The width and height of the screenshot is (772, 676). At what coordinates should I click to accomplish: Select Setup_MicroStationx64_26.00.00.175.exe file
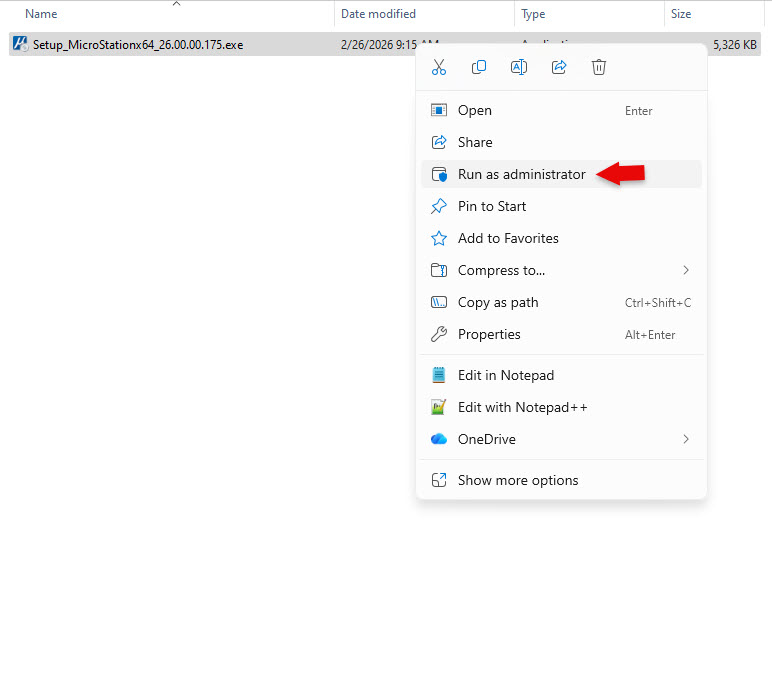click(x=138, y=45)
